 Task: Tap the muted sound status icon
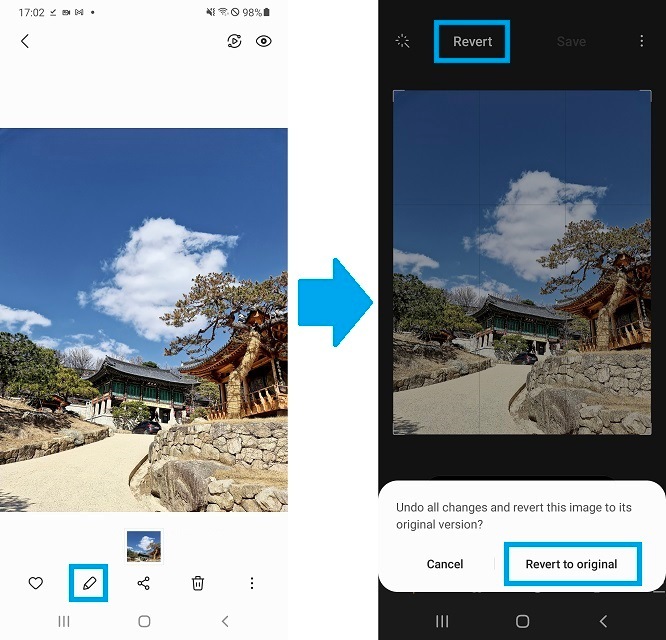coord(211,12)
